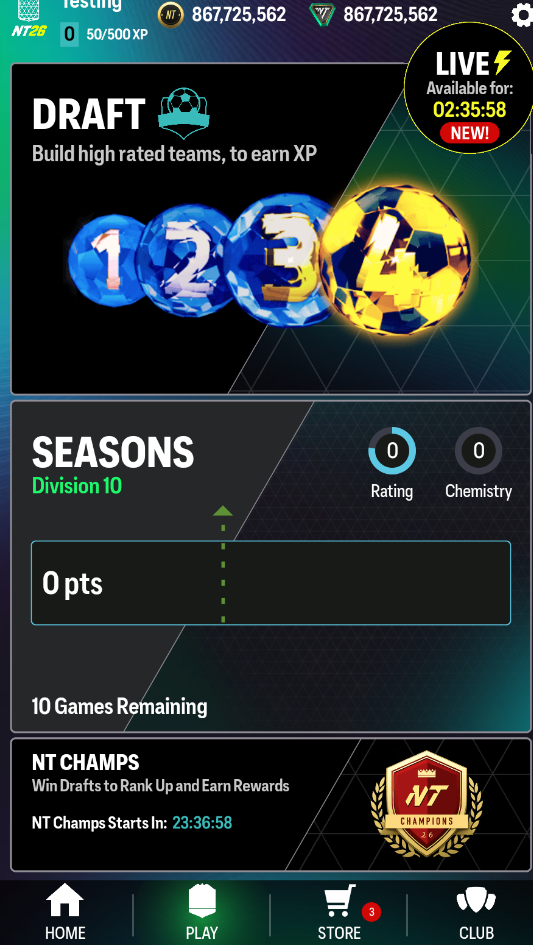
Task: Choose the blue number 2 ball
Action: [184, 260]
